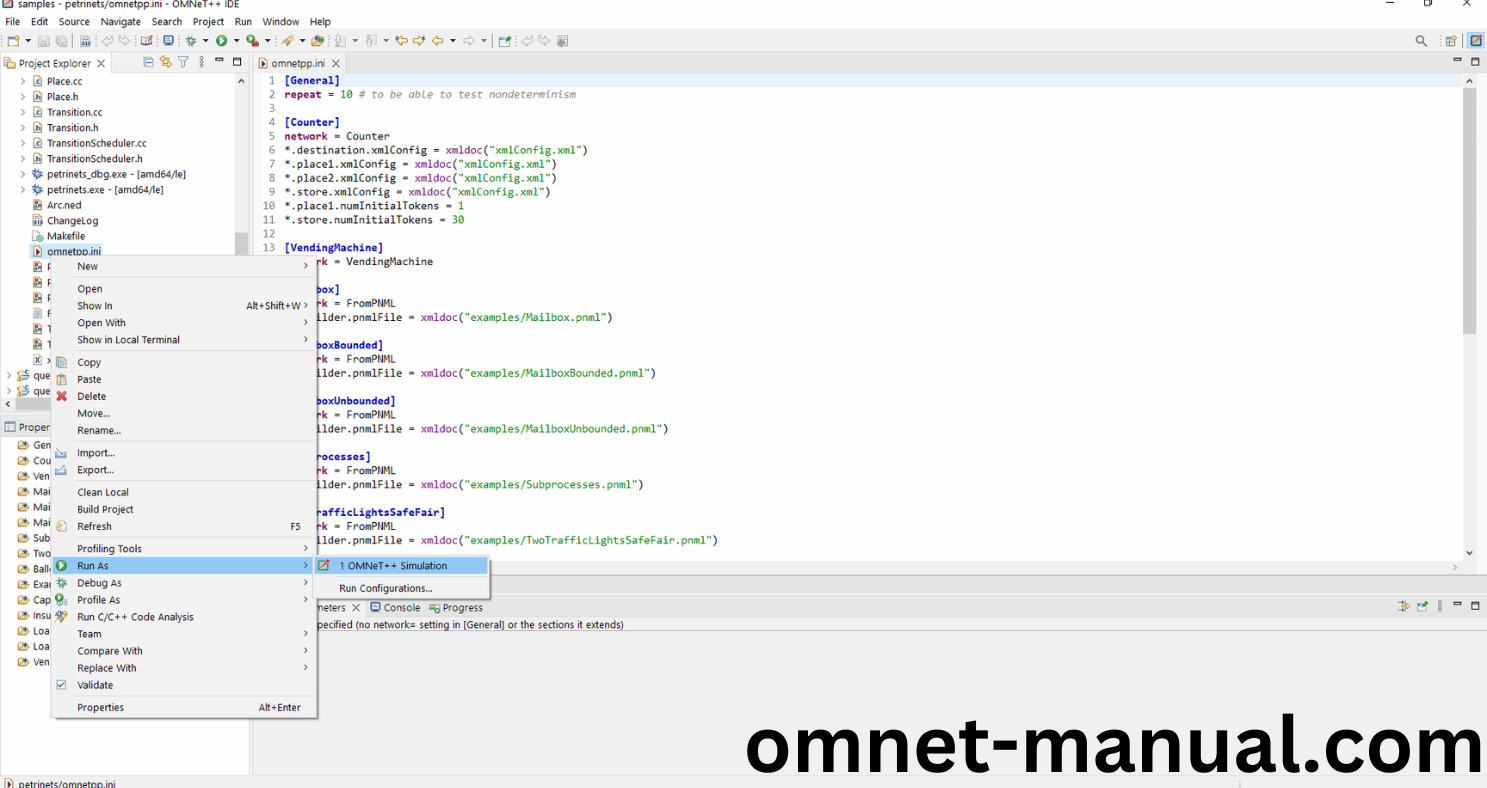1487x788 pixels.
Task: Click the red X Delete menu entry
Action: click(91, 396)
